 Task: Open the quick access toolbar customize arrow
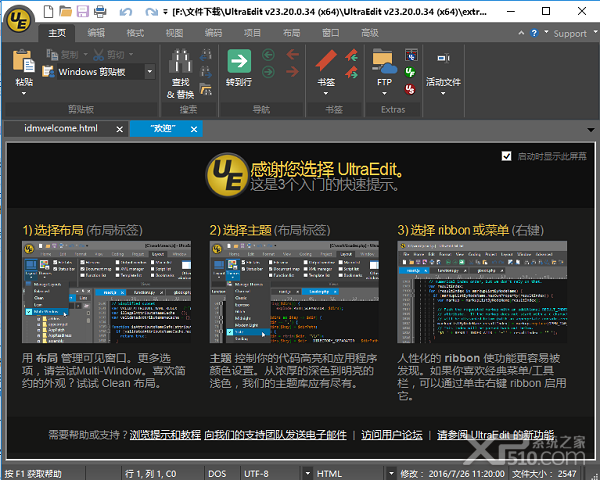point(165,12)
